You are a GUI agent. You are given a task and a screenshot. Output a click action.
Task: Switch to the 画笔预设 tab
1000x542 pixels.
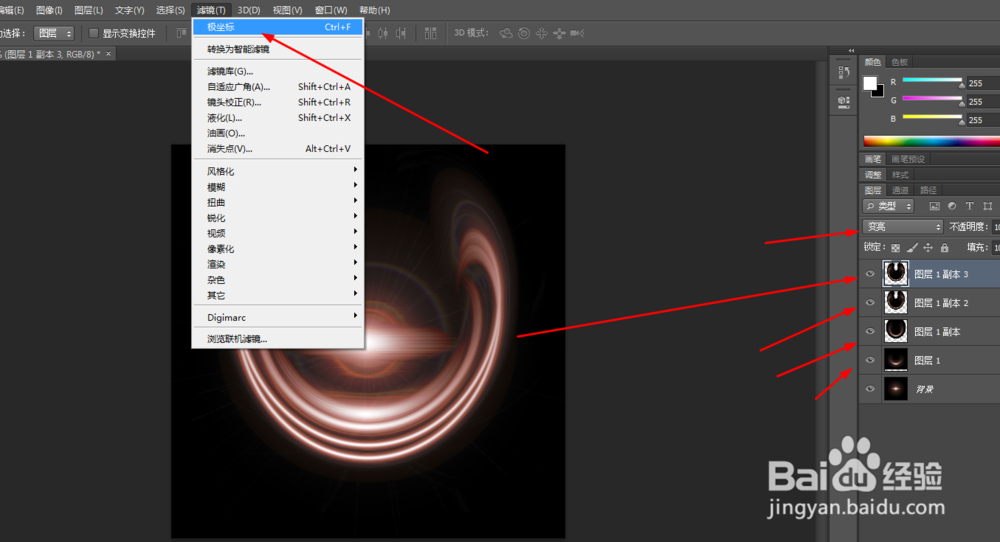pyautogui.click(x=908, y=159)
